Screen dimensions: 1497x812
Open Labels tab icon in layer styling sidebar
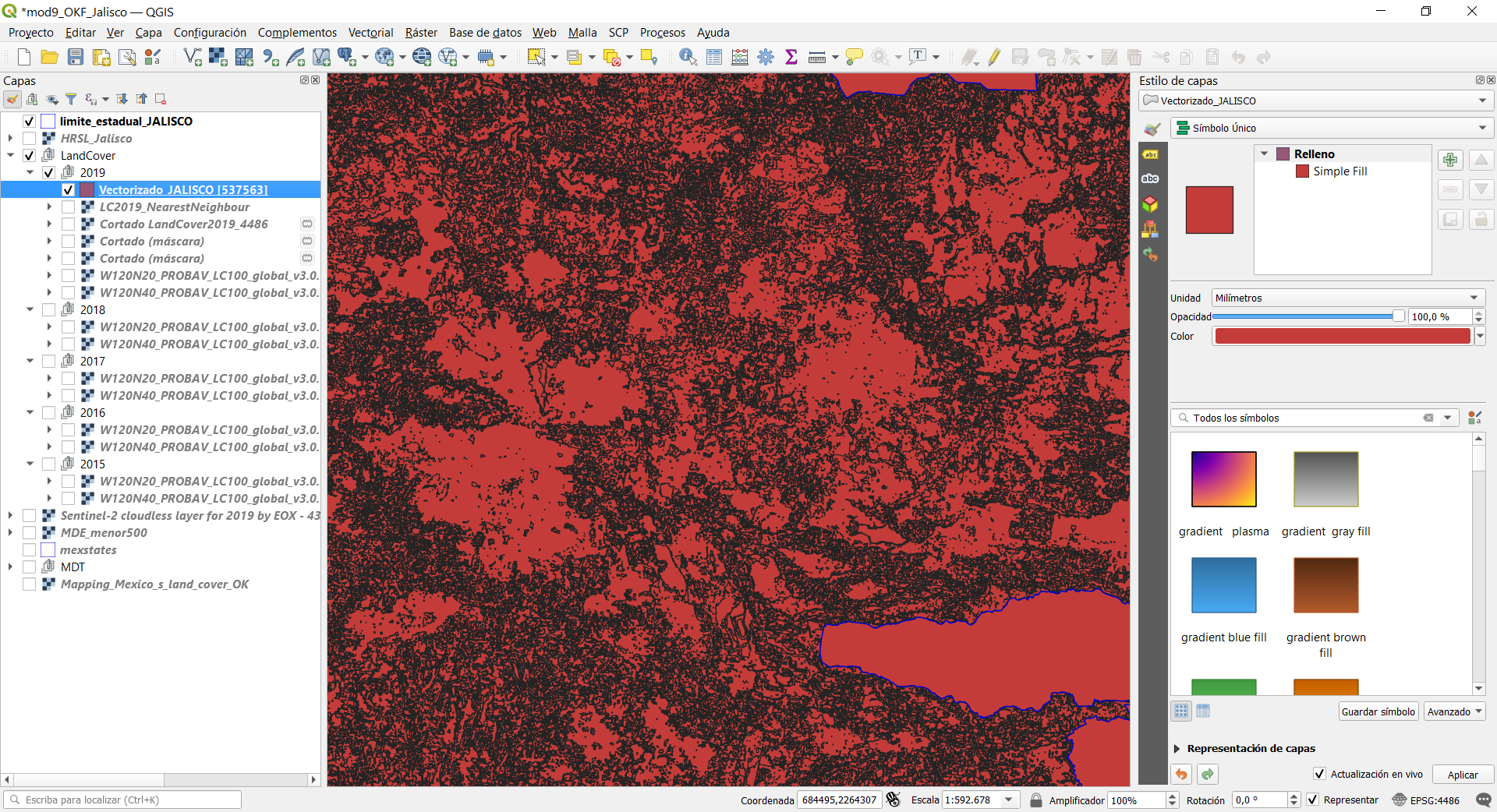coord(1150,154)
